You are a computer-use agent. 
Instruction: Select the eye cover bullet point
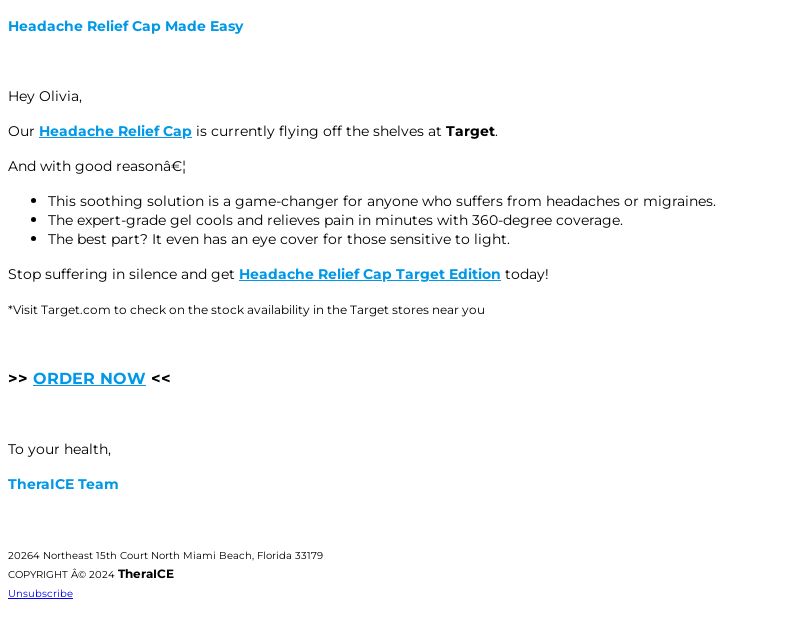pos(279,239)
